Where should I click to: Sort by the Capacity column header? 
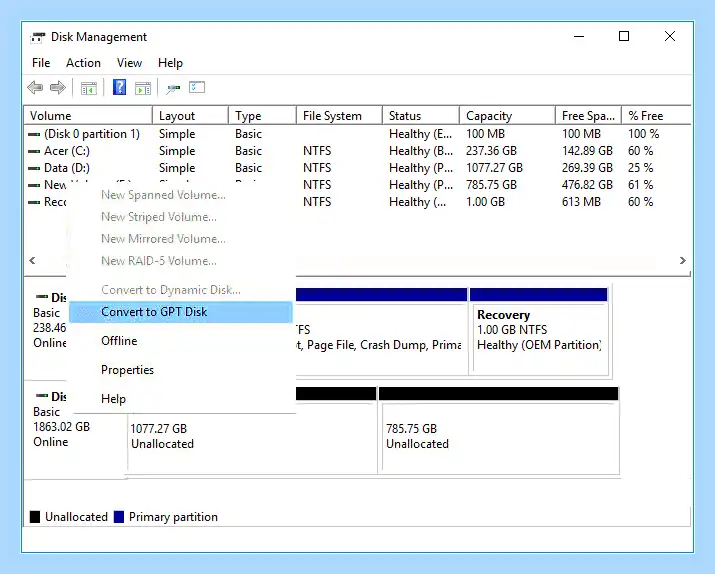(x=508, y=116)
